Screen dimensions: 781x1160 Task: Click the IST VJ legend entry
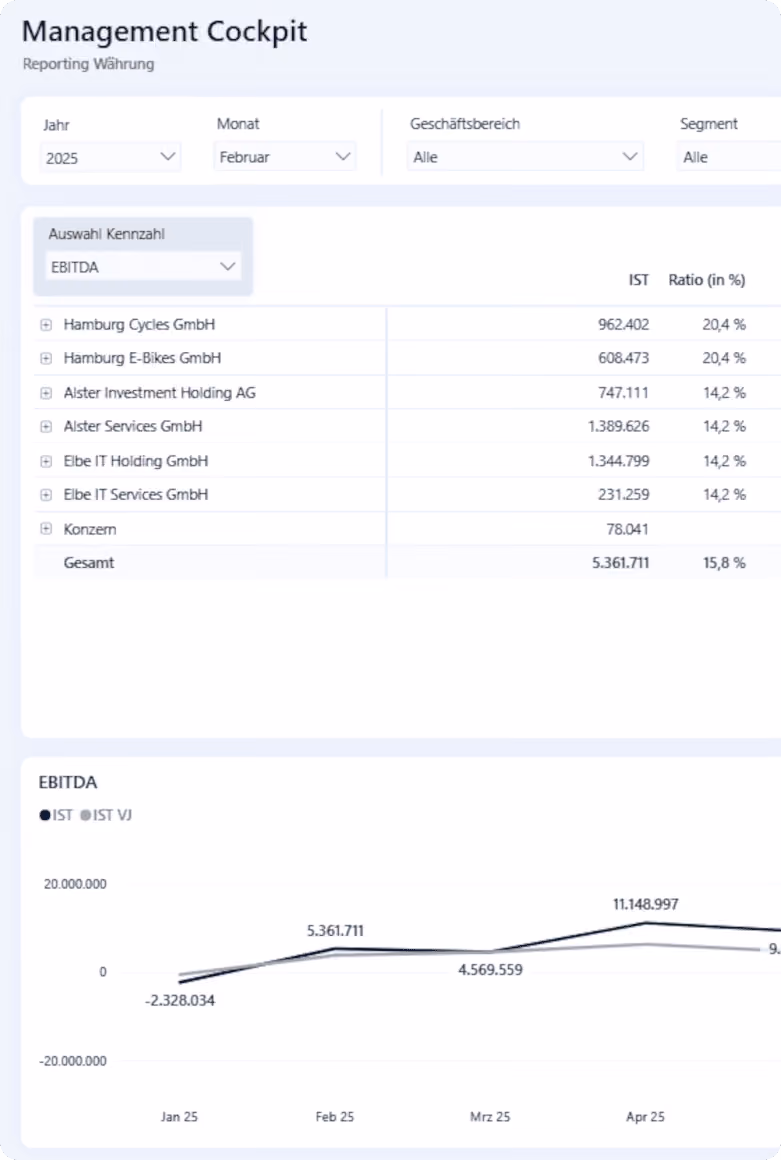pyautogui.click(x=106, y=815)
